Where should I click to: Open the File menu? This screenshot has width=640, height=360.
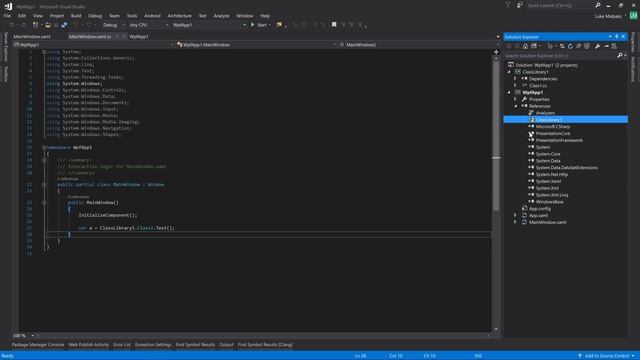click(x=7, y=16)
